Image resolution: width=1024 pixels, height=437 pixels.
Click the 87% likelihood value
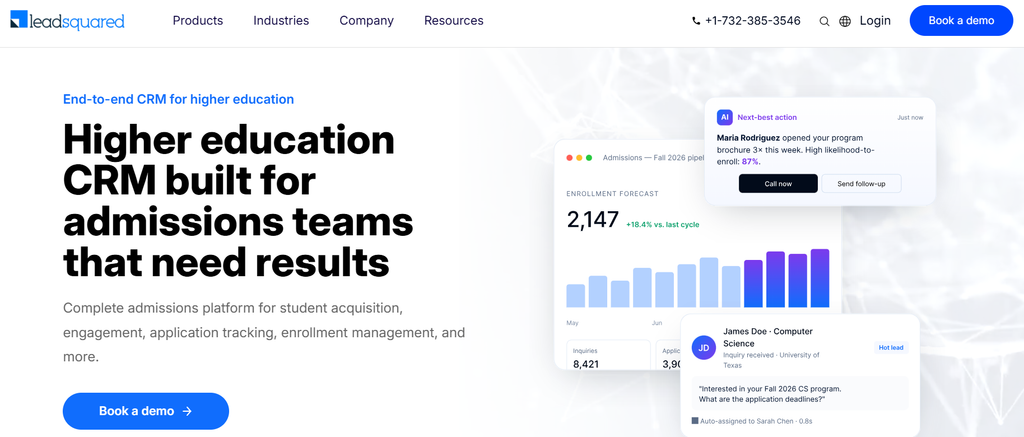(x=750, y=161)
